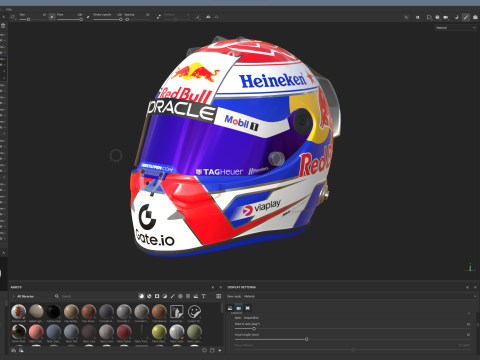The image size is (480, 360).
Task: Filter assets by brushes icon
Action: pyautogui.click(x=173, y=296)
